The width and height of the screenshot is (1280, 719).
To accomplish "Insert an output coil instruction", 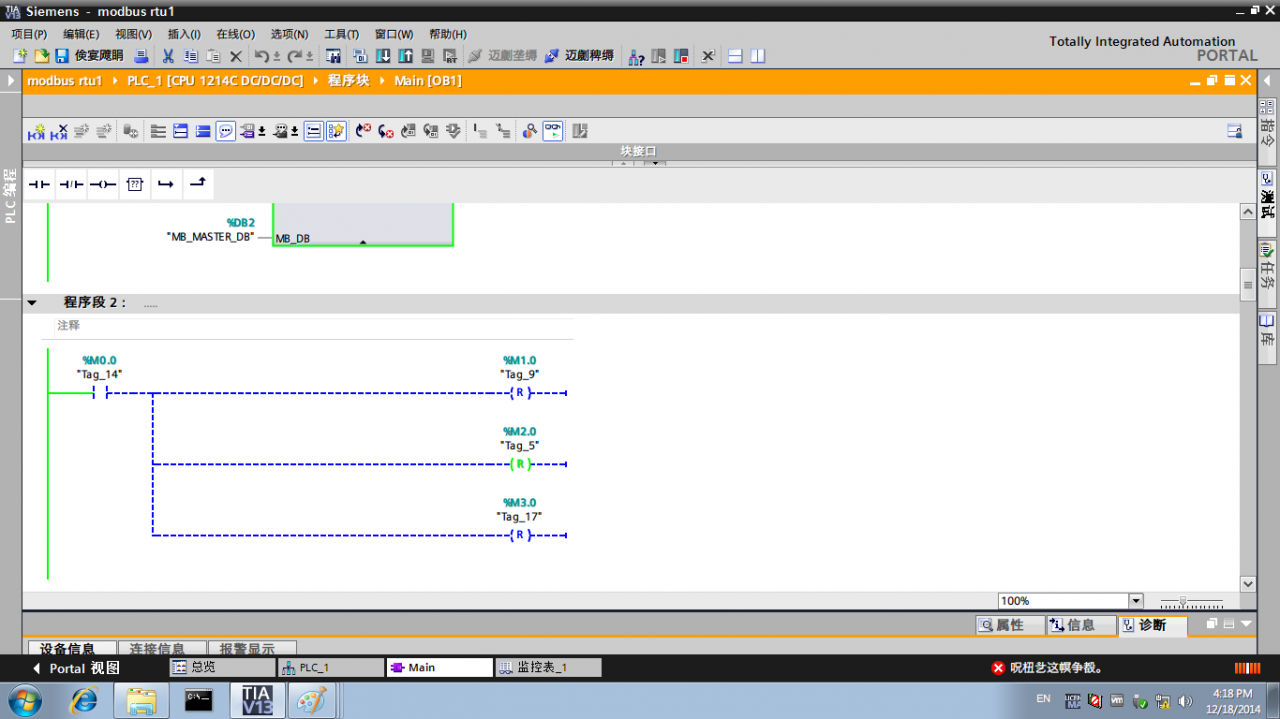I will coord(103,184).
